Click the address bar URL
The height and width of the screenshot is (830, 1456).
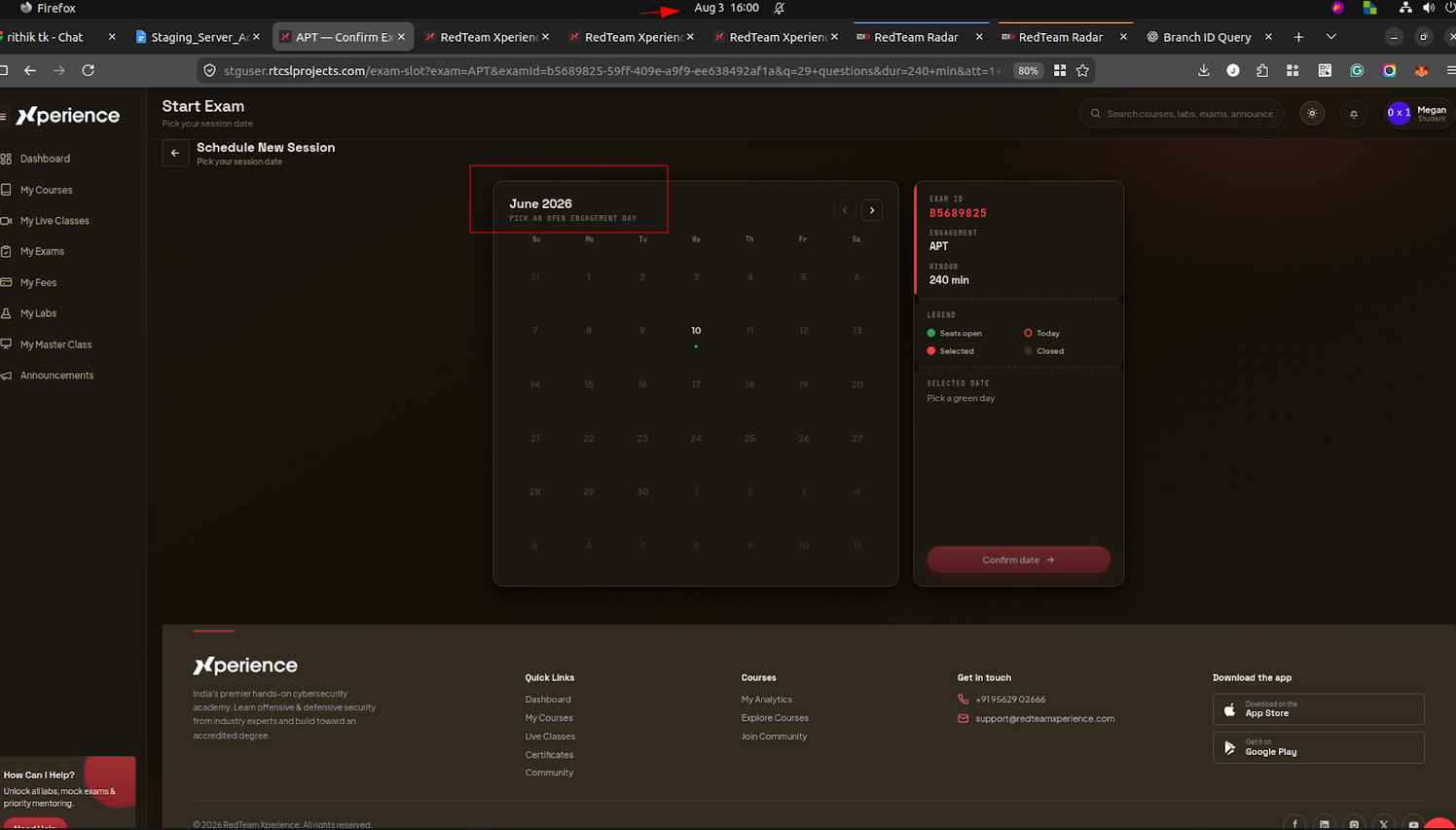point(613,70)
